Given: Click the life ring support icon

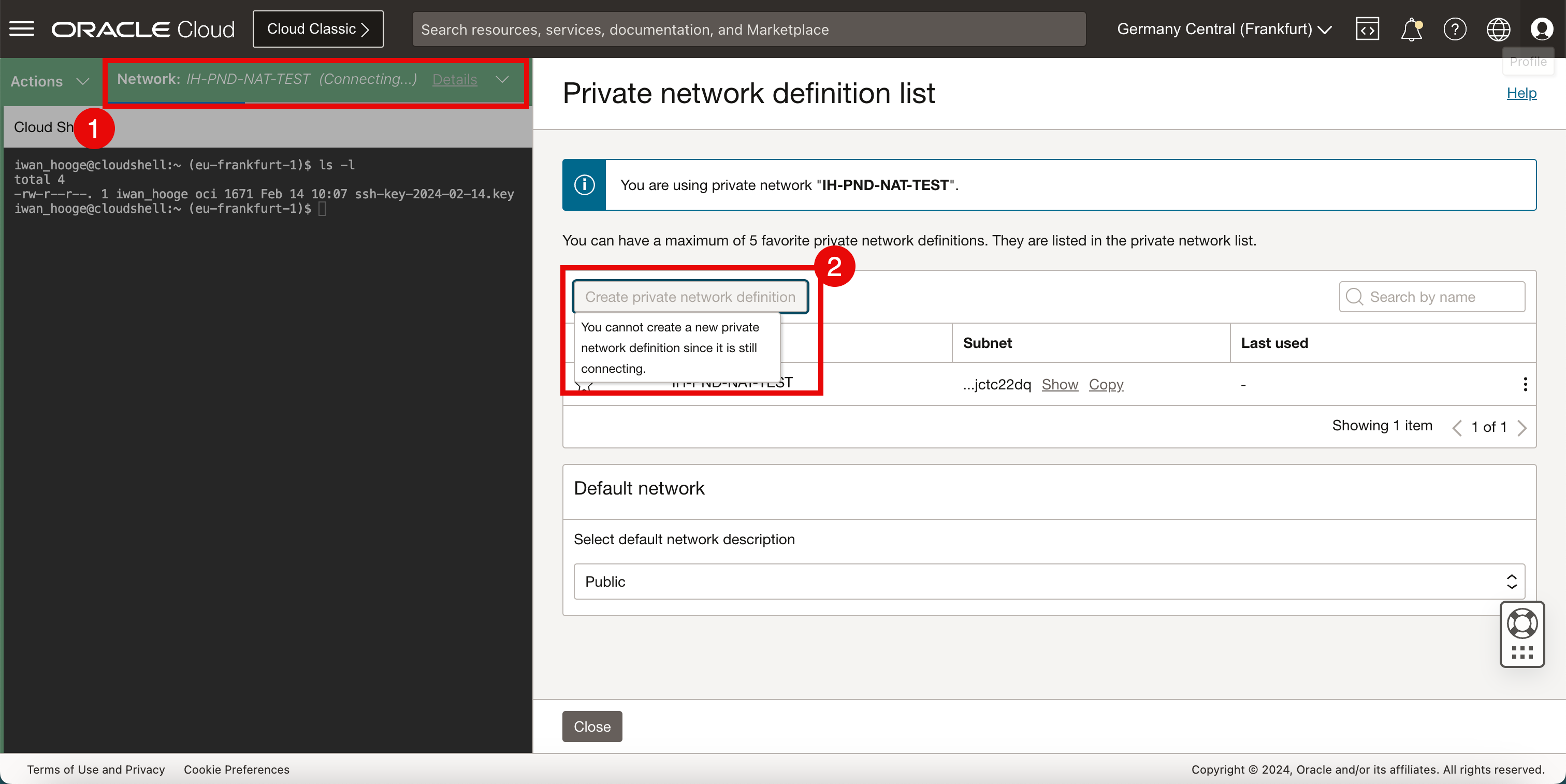Looking at the screenshot, I should coord(1522,623).
